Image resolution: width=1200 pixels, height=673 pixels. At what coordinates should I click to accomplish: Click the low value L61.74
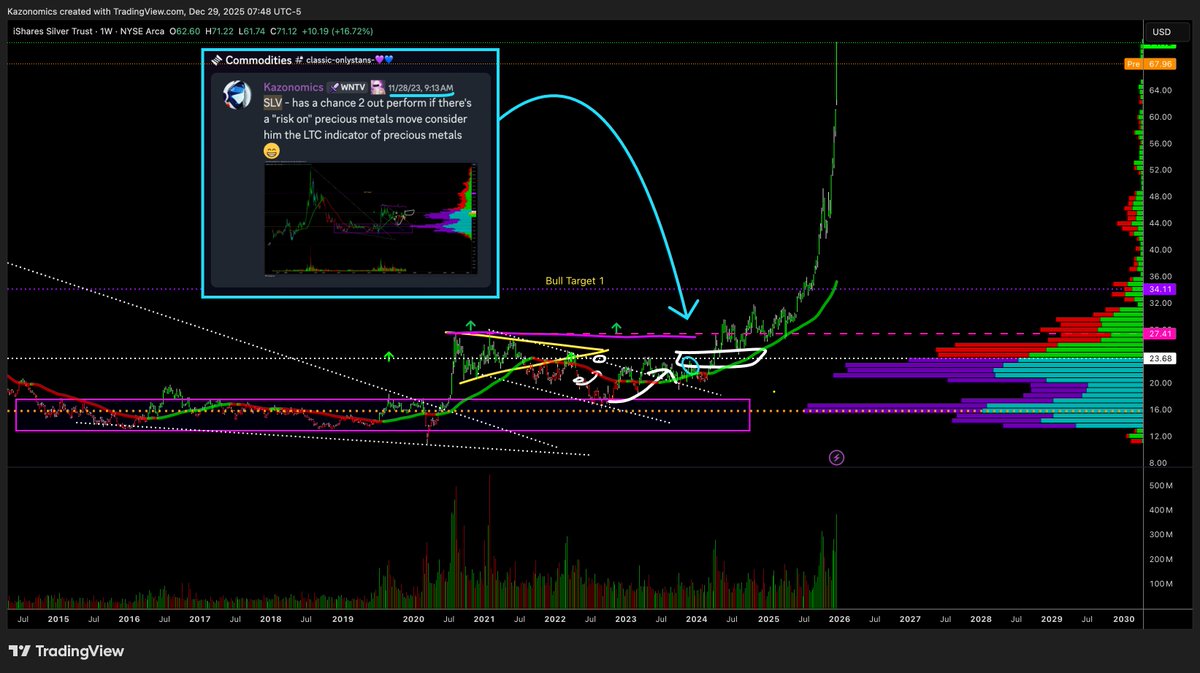point(254,31)
